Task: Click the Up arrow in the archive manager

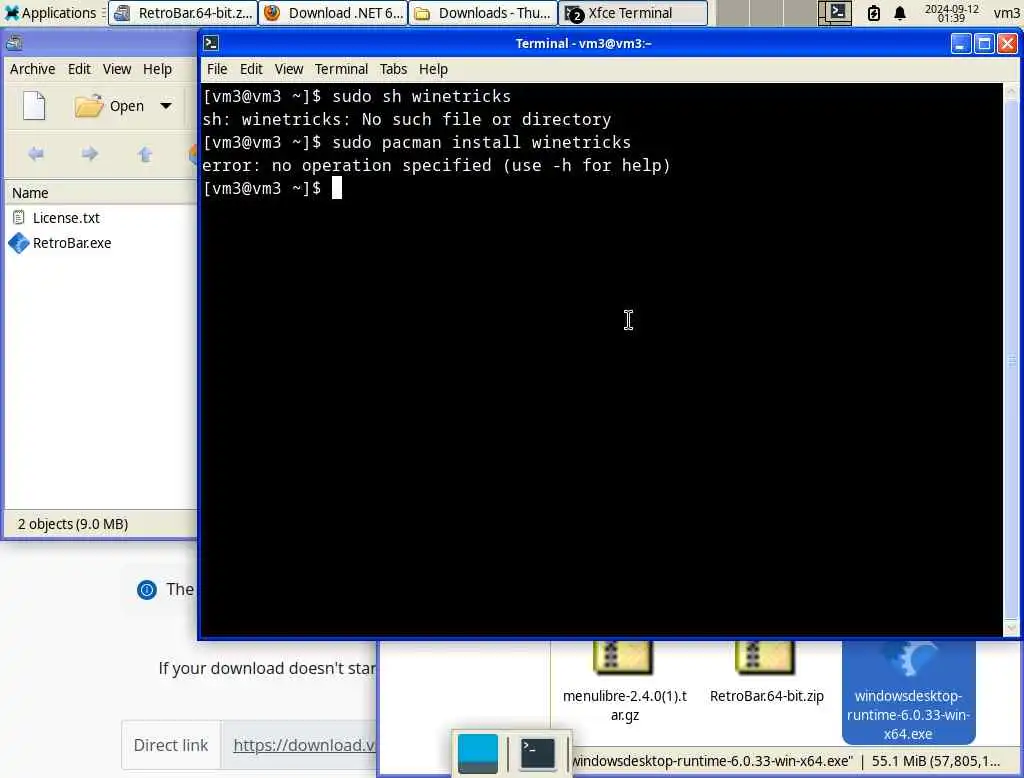Action: (x=145, y=154)
